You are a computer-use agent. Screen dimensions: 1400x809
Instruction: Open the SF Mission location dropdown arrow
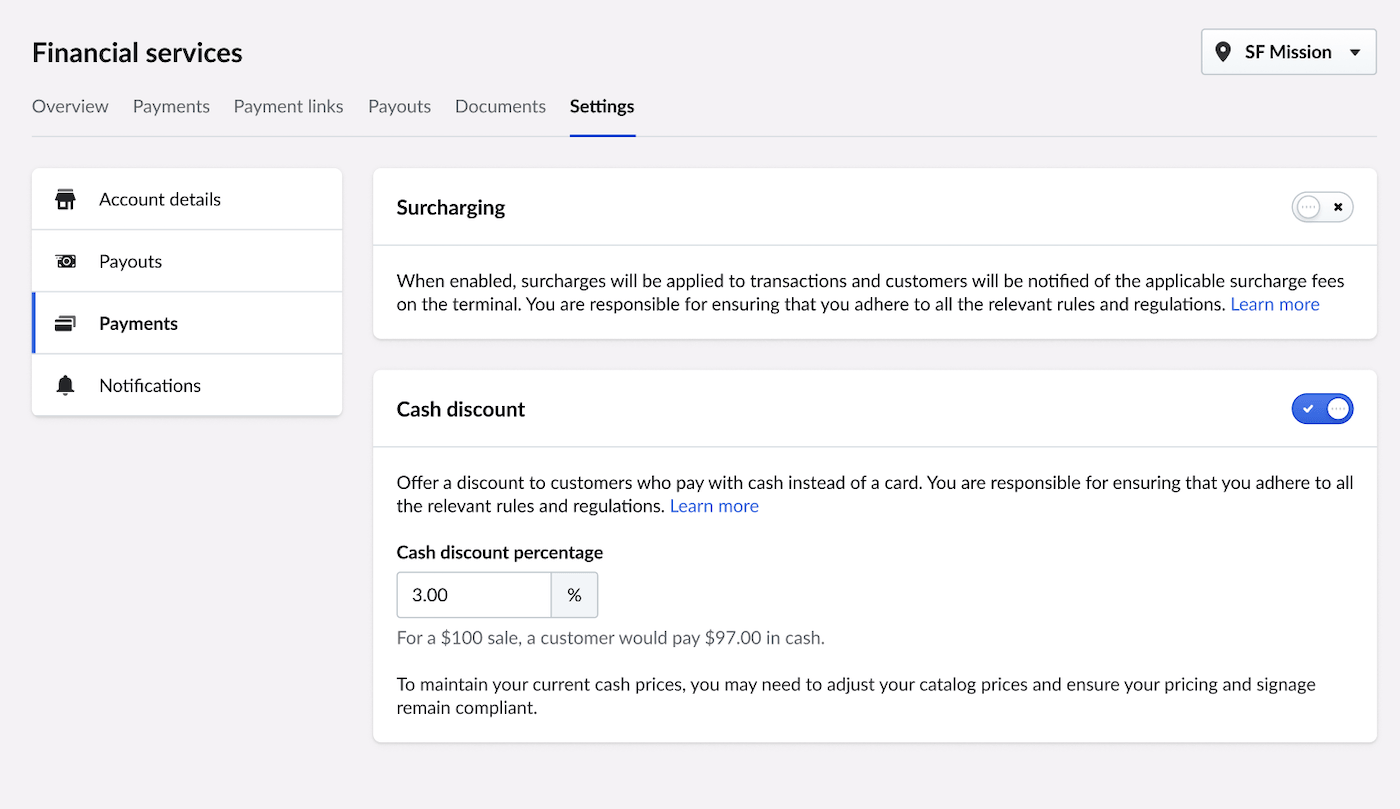(1355, 52)
